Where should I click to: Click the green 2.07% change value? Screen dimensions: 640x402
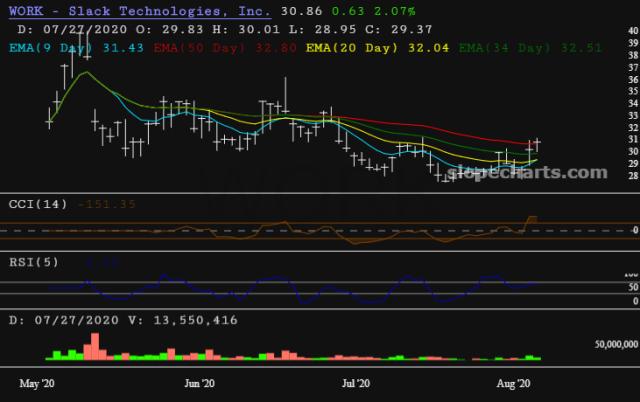click(x=395, y=11)
